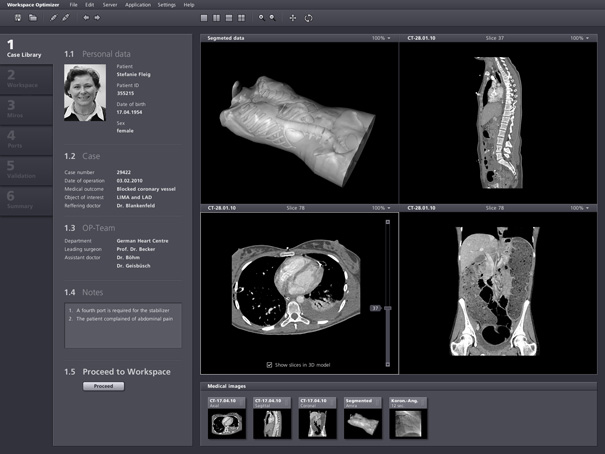Viewport: 605px width, 454px height.
Task: Open zoom dropdown of Segmented data view
Action: pyautogui.click(x=383, y=38)
